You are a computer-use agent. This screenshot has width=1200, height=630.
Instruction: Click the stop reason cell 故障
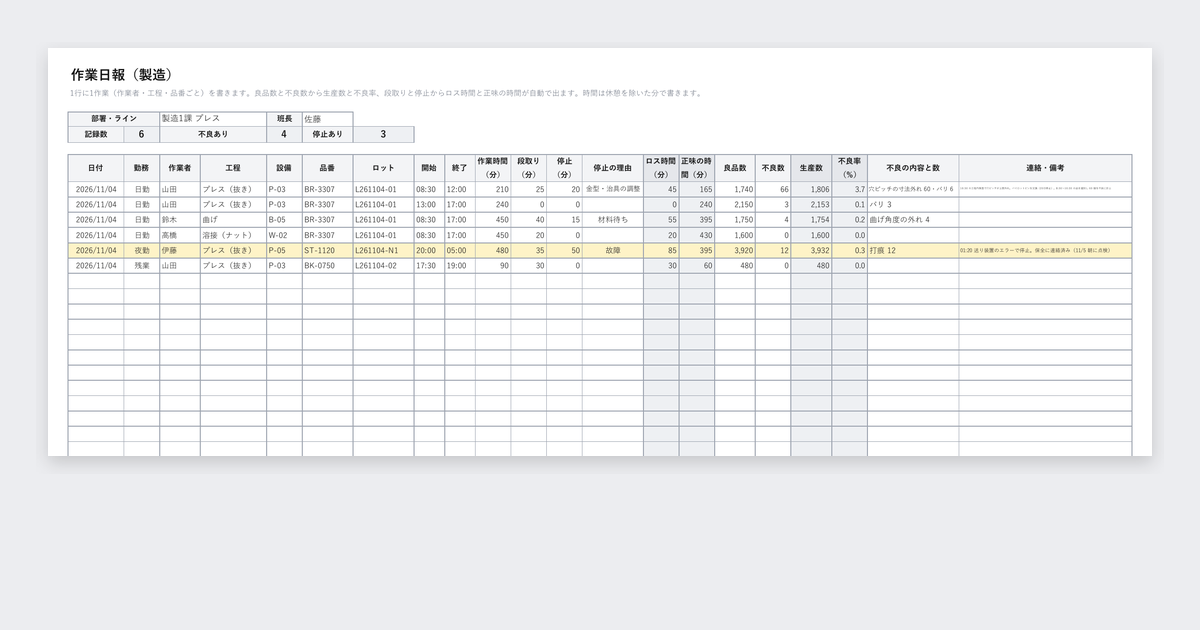coord(613,250)
